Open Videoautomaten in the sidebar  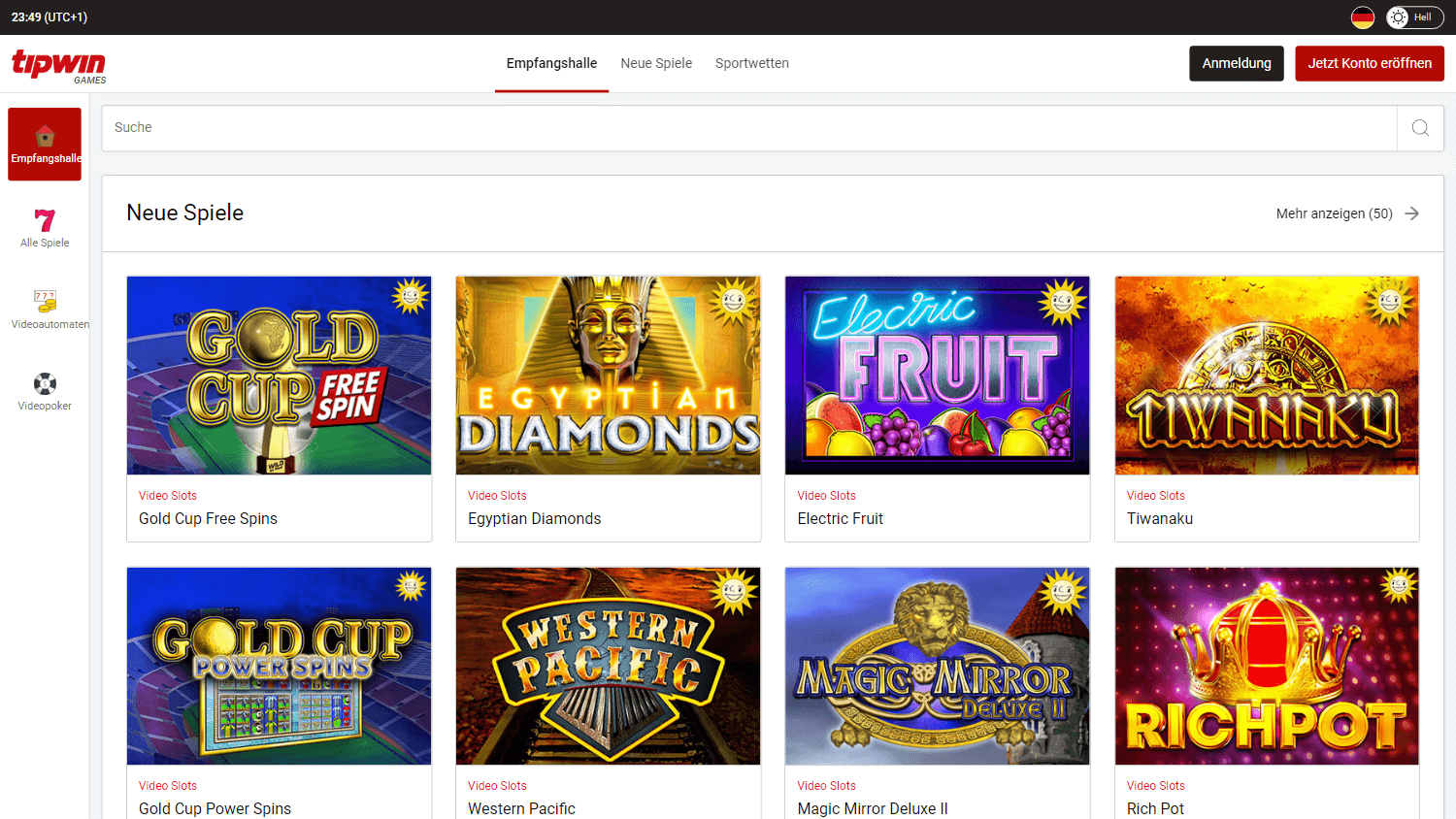45,310
